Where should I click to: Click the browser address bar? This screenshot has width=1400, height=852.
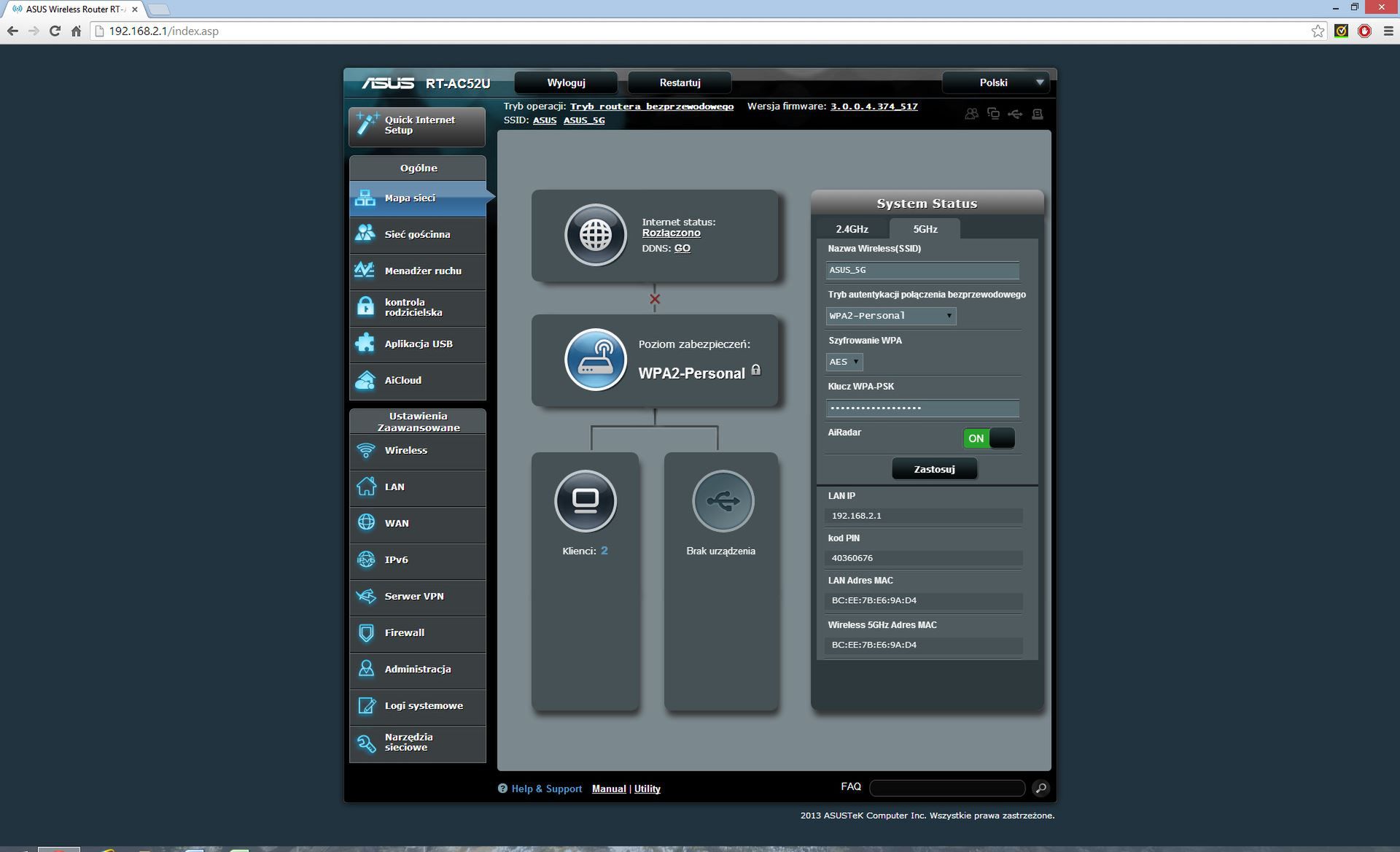700,31
